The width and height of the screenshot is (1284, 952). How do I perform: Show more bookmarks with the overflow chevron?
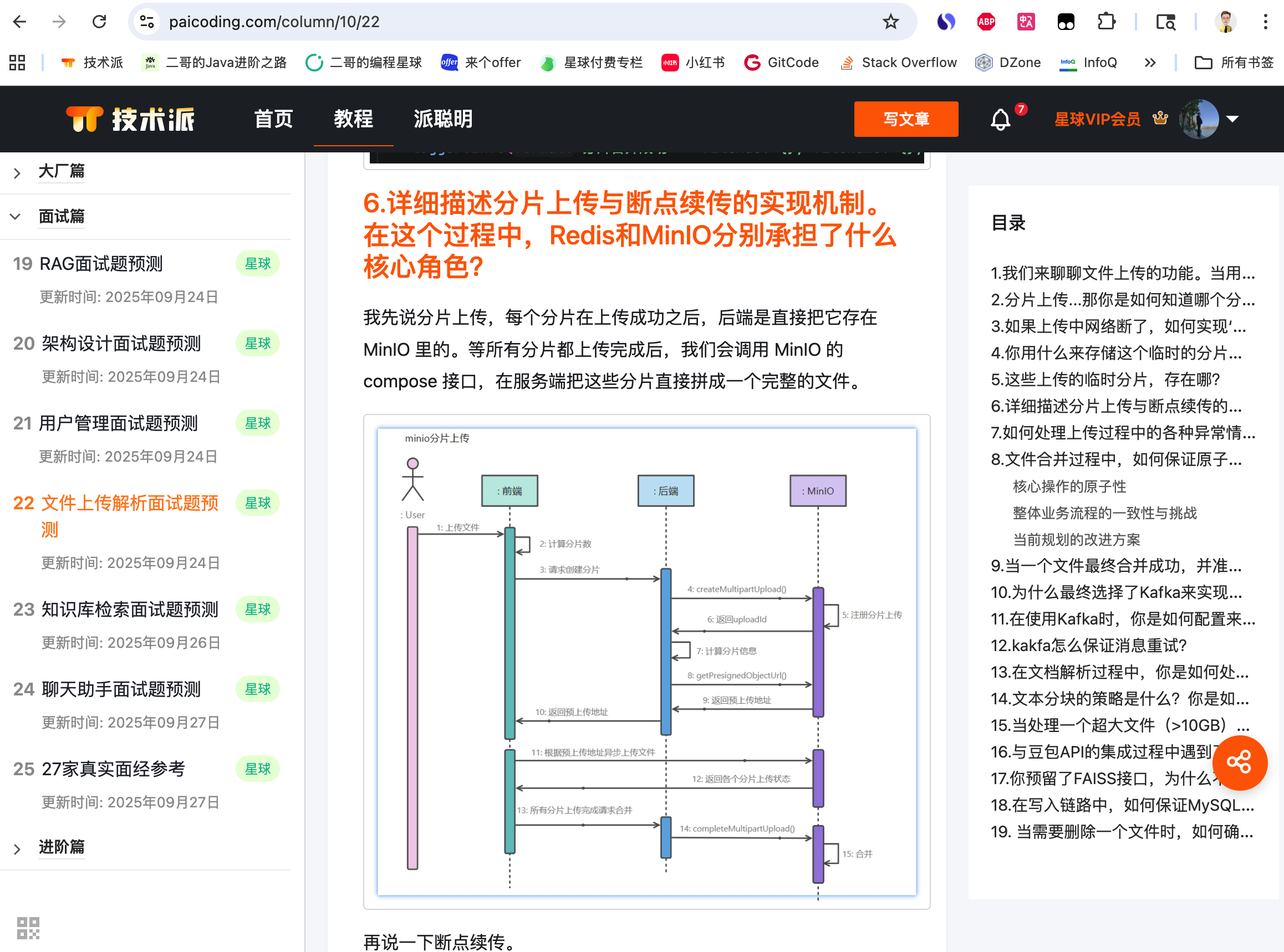click(1150, 62)
